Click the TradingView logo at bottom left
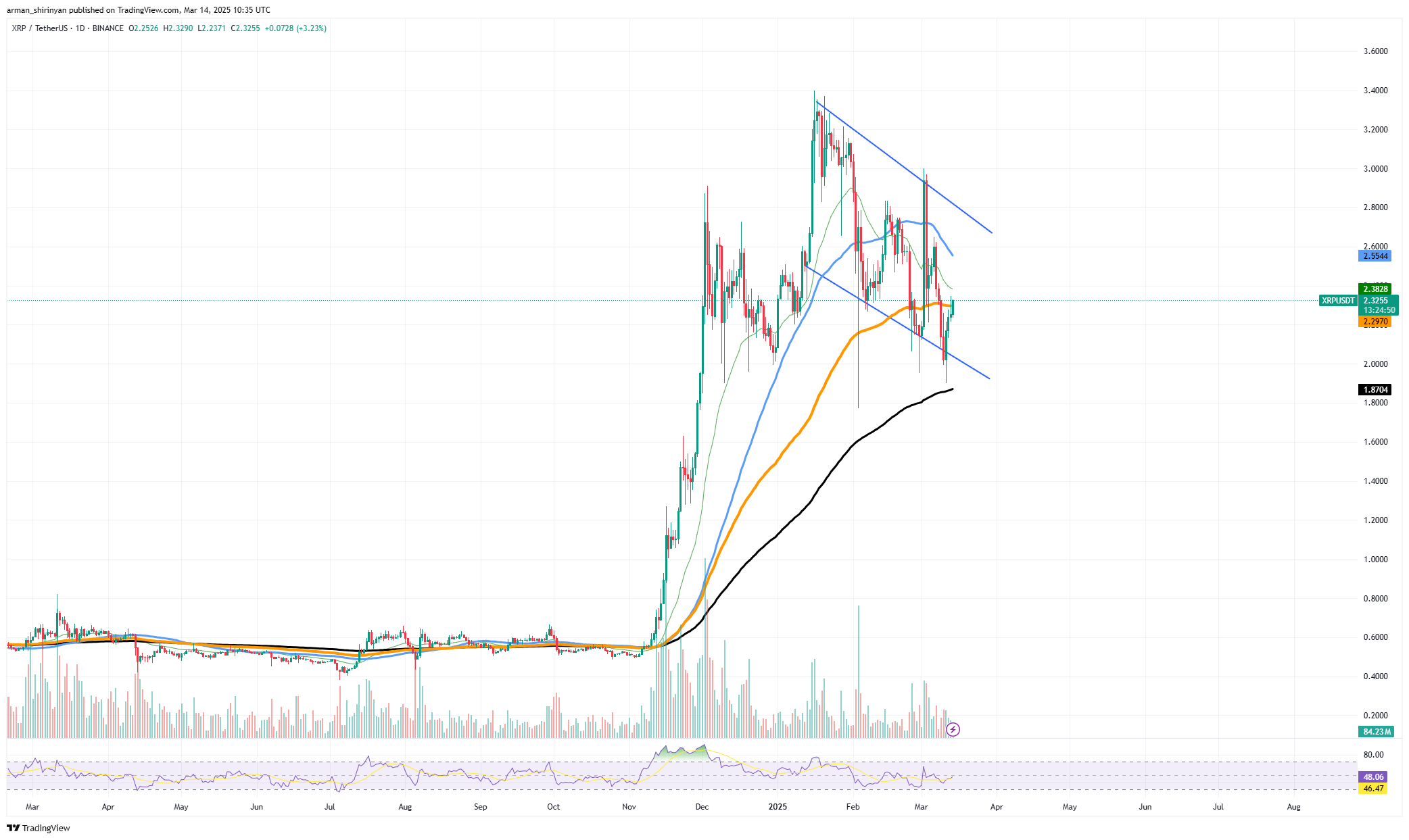The height and width of the screenshot is (840, 1409). coord(39,828)
